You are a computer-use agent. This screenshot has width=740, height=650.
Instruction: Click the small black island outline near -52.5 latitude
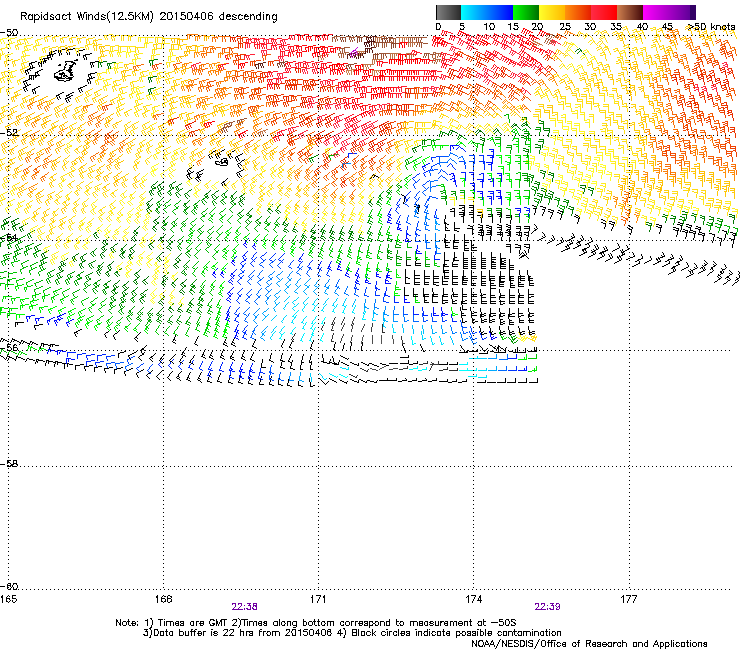[x=221, y=161]
